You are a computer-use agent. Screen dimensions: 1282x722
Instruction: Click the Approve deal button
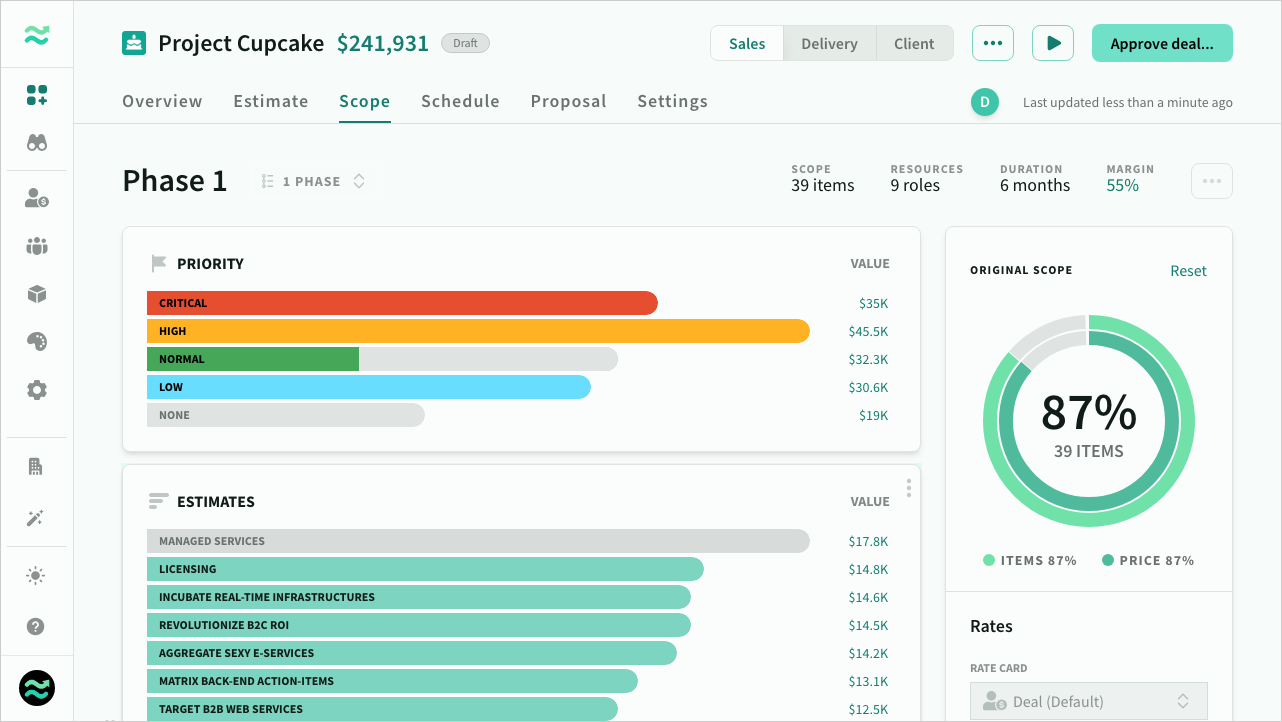click(x=1161, y=44)
